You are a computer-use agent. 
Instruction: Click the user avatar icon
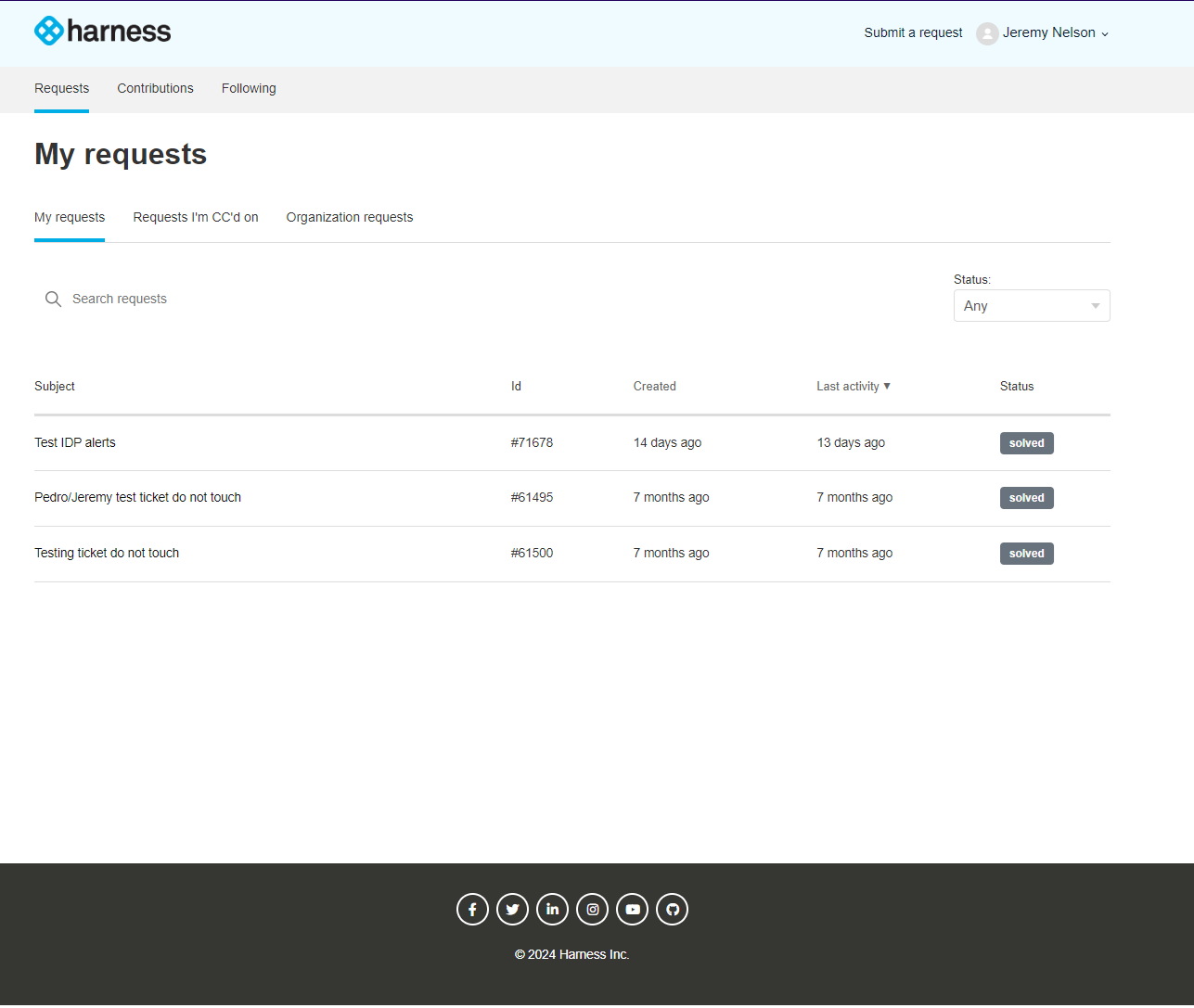click(987, 33)
